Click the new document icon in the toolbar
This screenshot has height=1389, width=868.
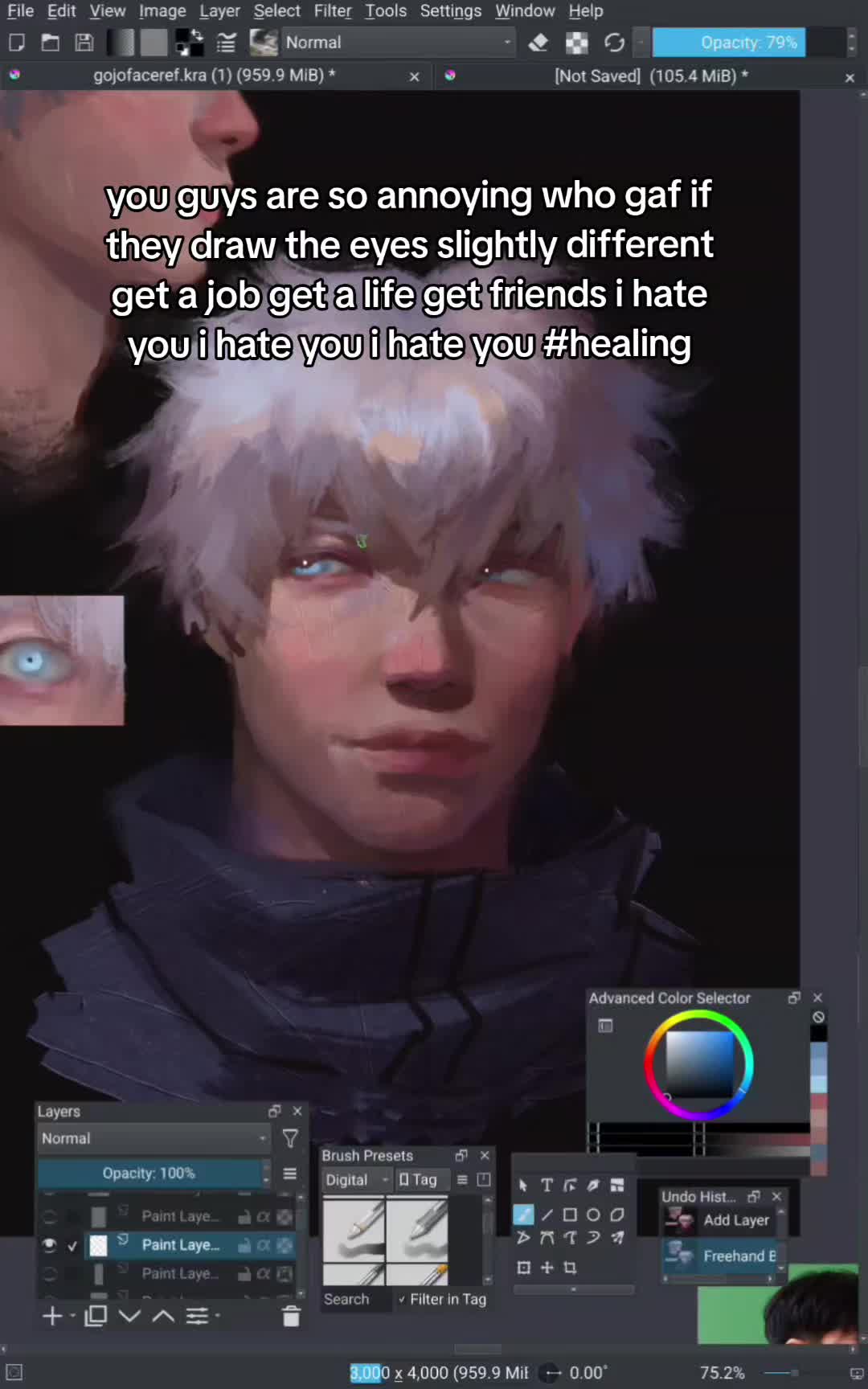point(16,43)
